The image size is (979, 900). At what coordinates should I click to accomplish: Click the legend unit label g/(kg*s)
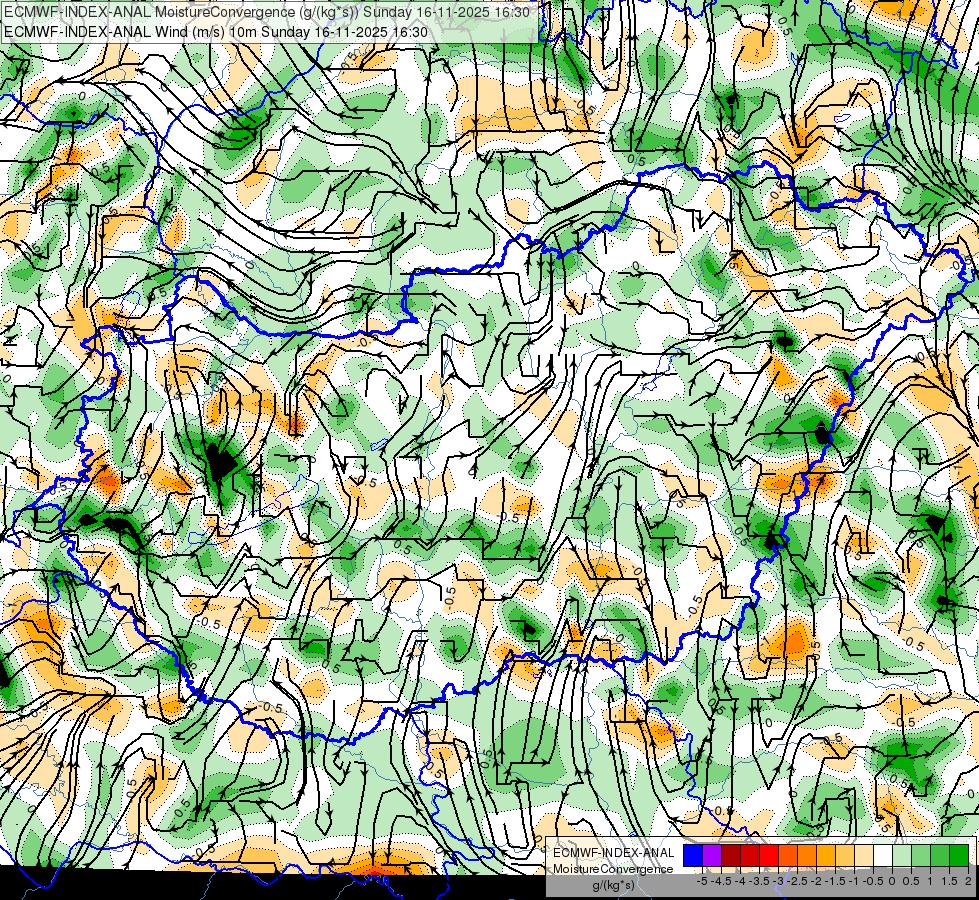[614, 885]
